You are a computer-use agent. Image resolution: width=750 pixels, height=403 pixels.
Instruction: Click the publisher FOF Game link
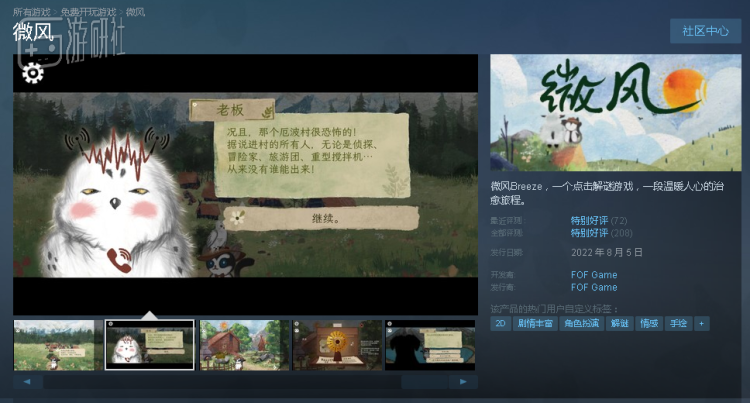click(594, 287)
